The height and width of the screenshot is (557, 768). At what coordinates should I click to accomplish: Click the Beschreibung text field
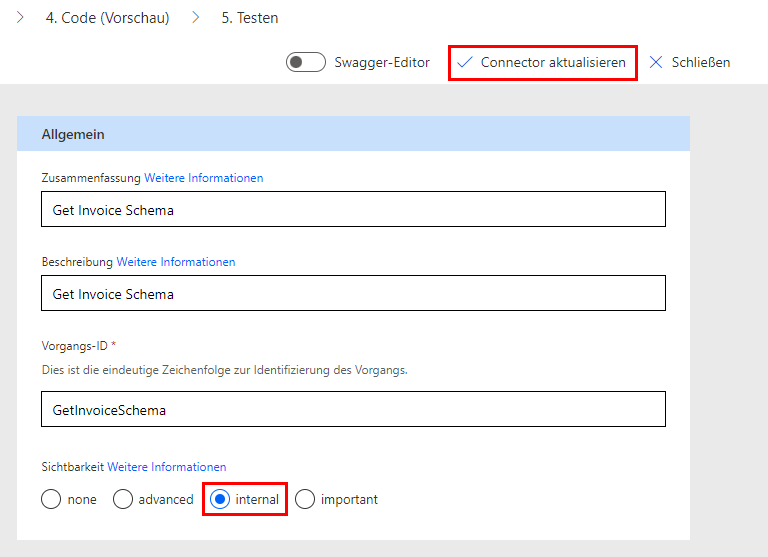coord(353,294)
